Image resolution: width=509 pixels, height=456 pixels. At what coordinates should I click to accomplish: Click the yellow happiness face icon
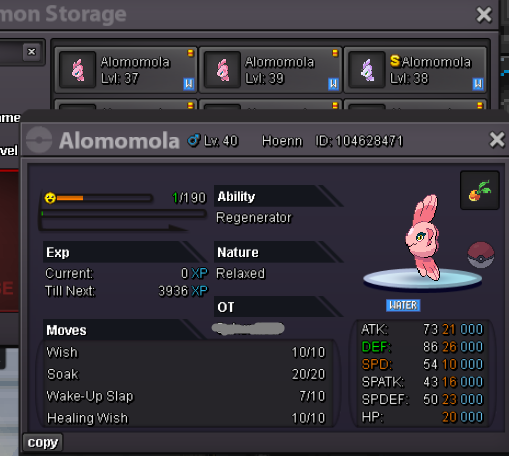tap(50, 198)
